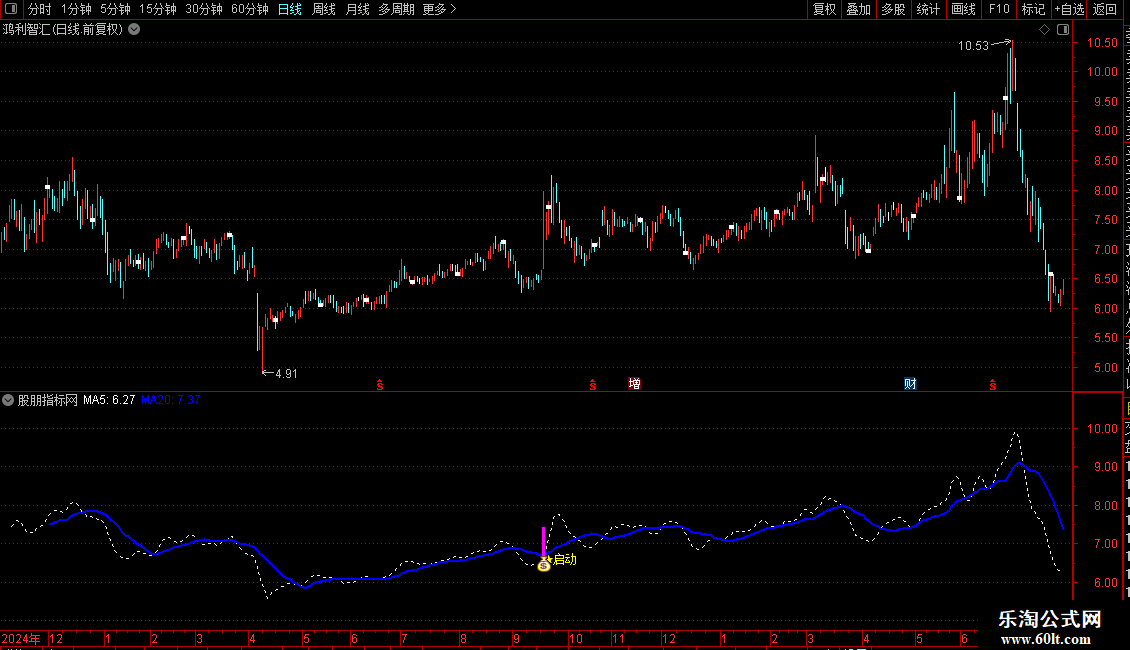Viewport: 1130px width, 650px height.
Task: Select the 日线 daily chart tab
Action: (x=290, y=9)
